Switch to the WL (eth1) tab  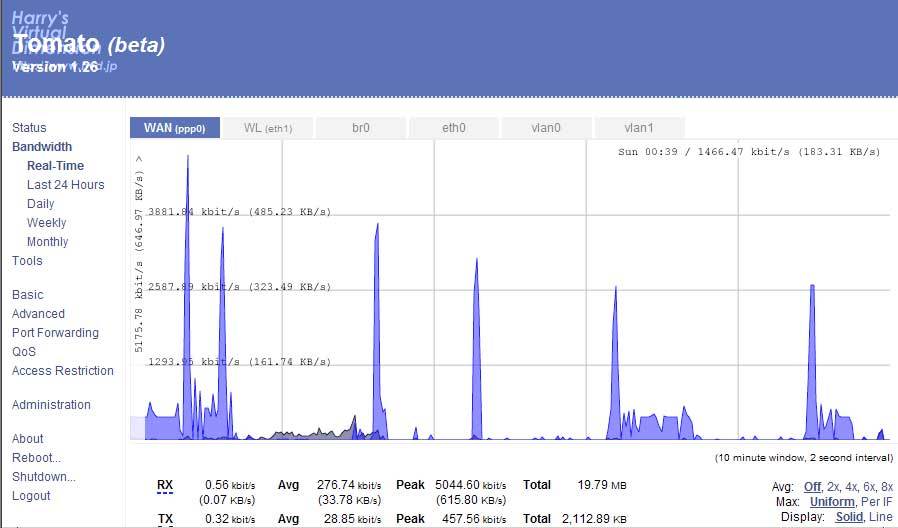point(267,128)
